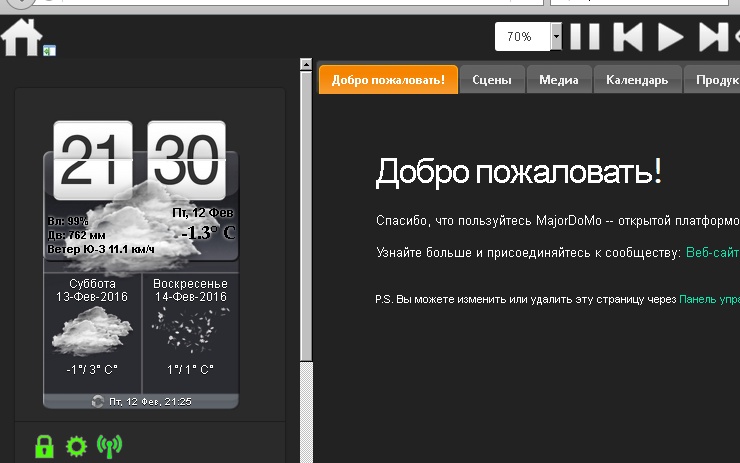The image size is (740, 463).
Task: Skip to next track
Action: coord(713,36)
